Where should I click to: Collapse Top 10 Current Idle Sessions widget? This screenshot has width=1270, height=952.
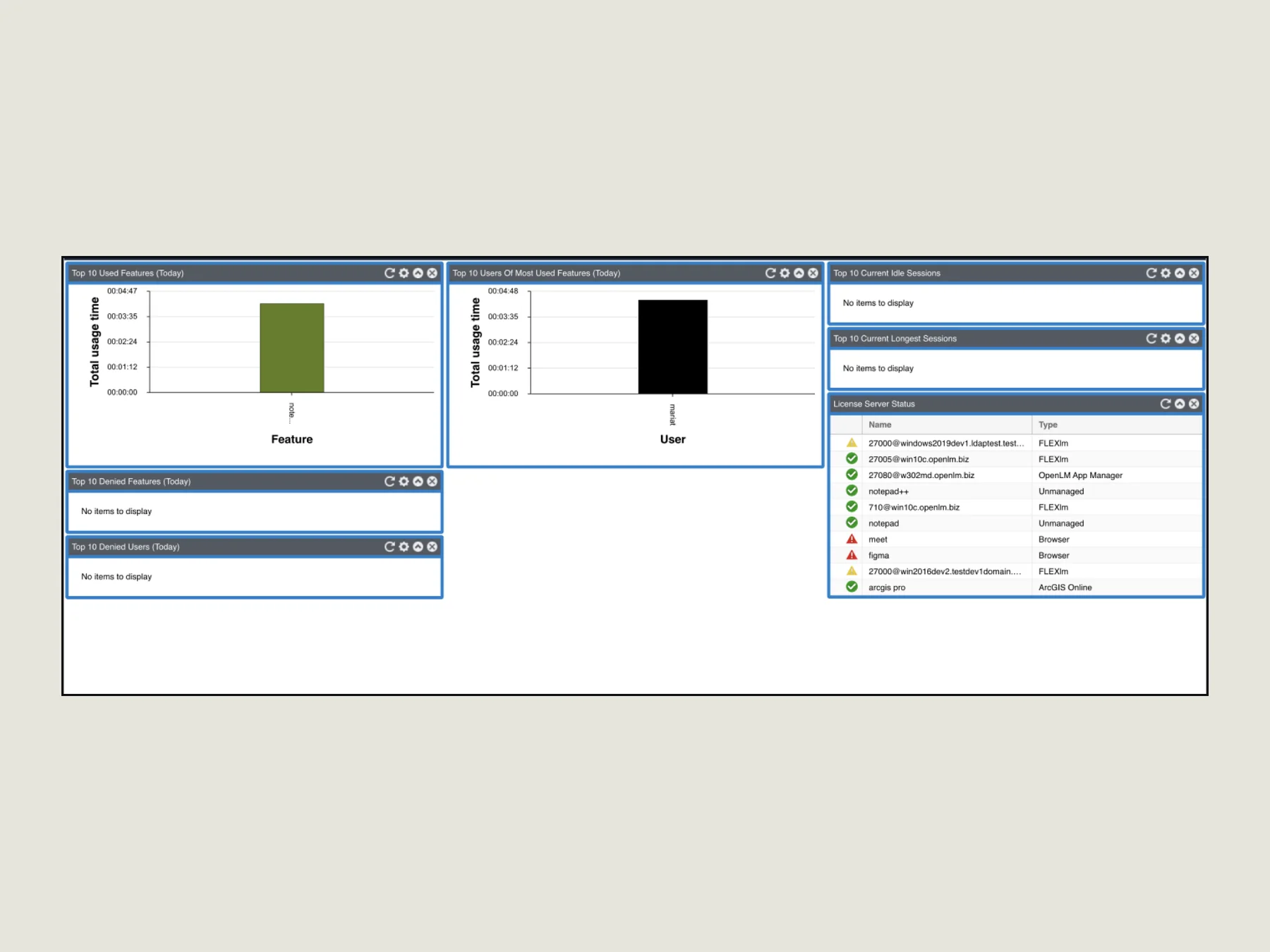point(1180,273)
